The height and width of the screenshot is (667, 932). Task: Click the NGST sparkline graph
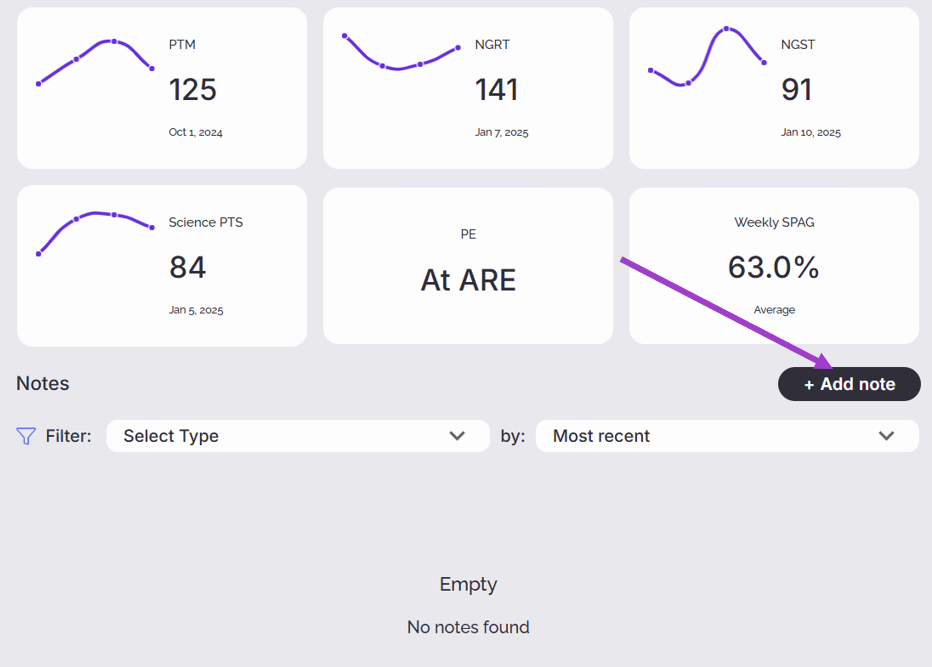707,57
